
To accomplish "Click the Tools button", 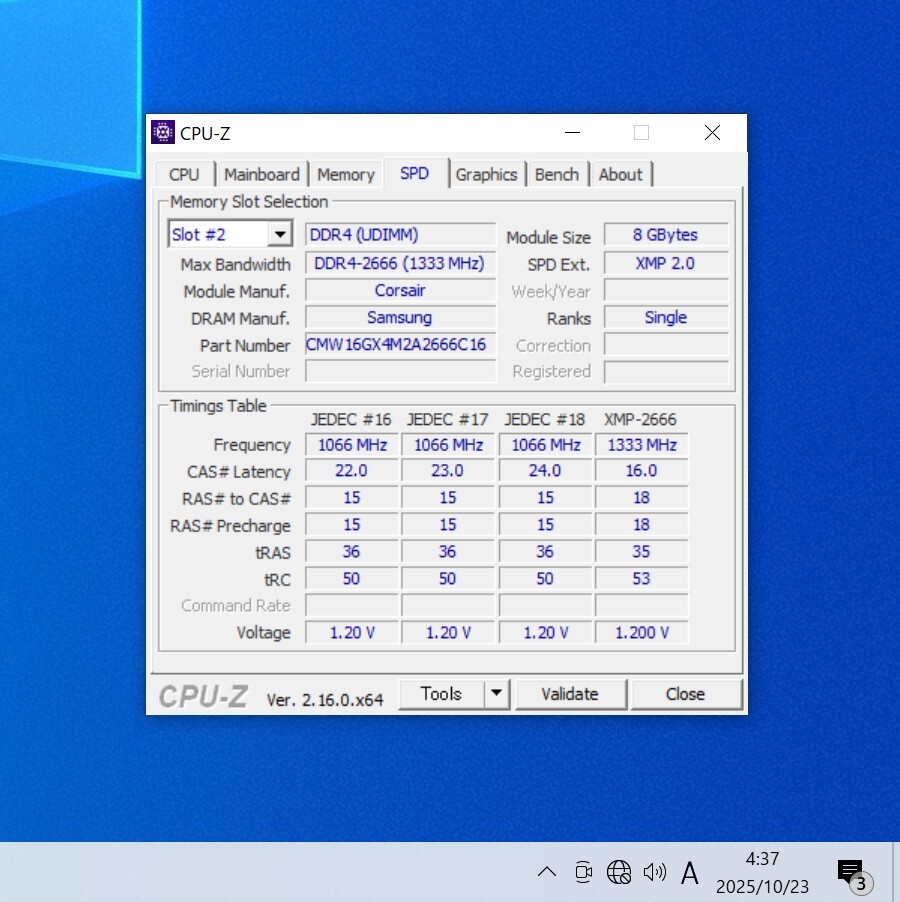I will tap(441, 694).
